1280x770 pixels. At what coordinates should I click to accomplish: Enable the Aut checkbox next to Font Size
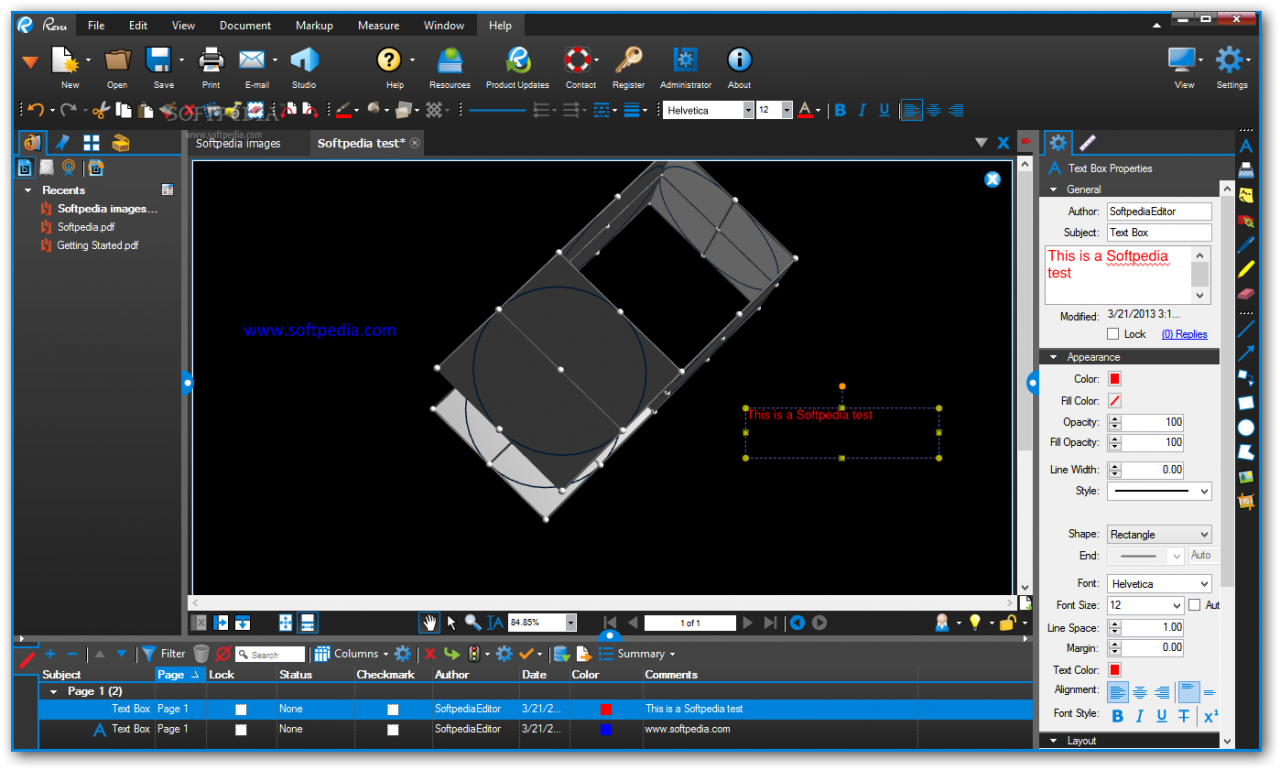pyautogui.click(x=1192, y=605)
